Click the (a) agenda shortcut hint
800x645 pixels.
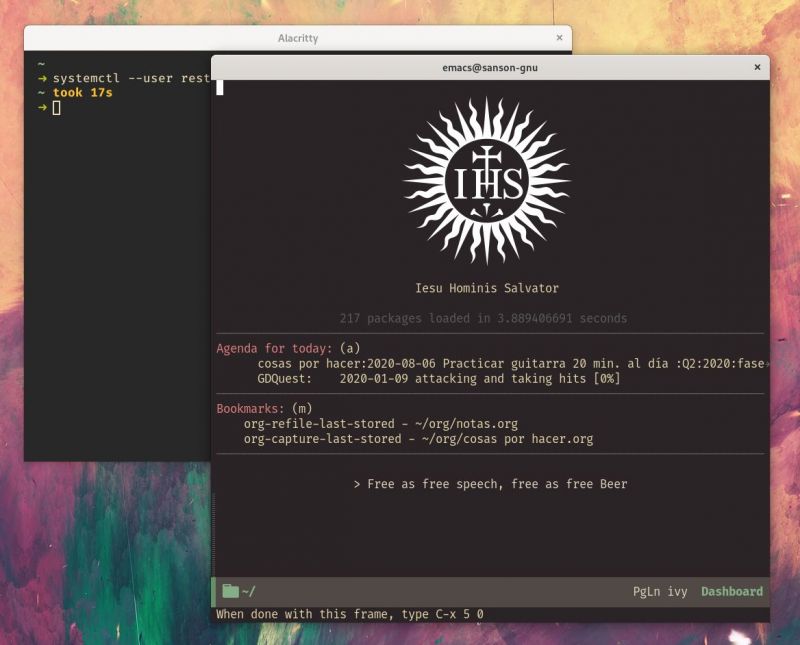(x=350, y=349)
